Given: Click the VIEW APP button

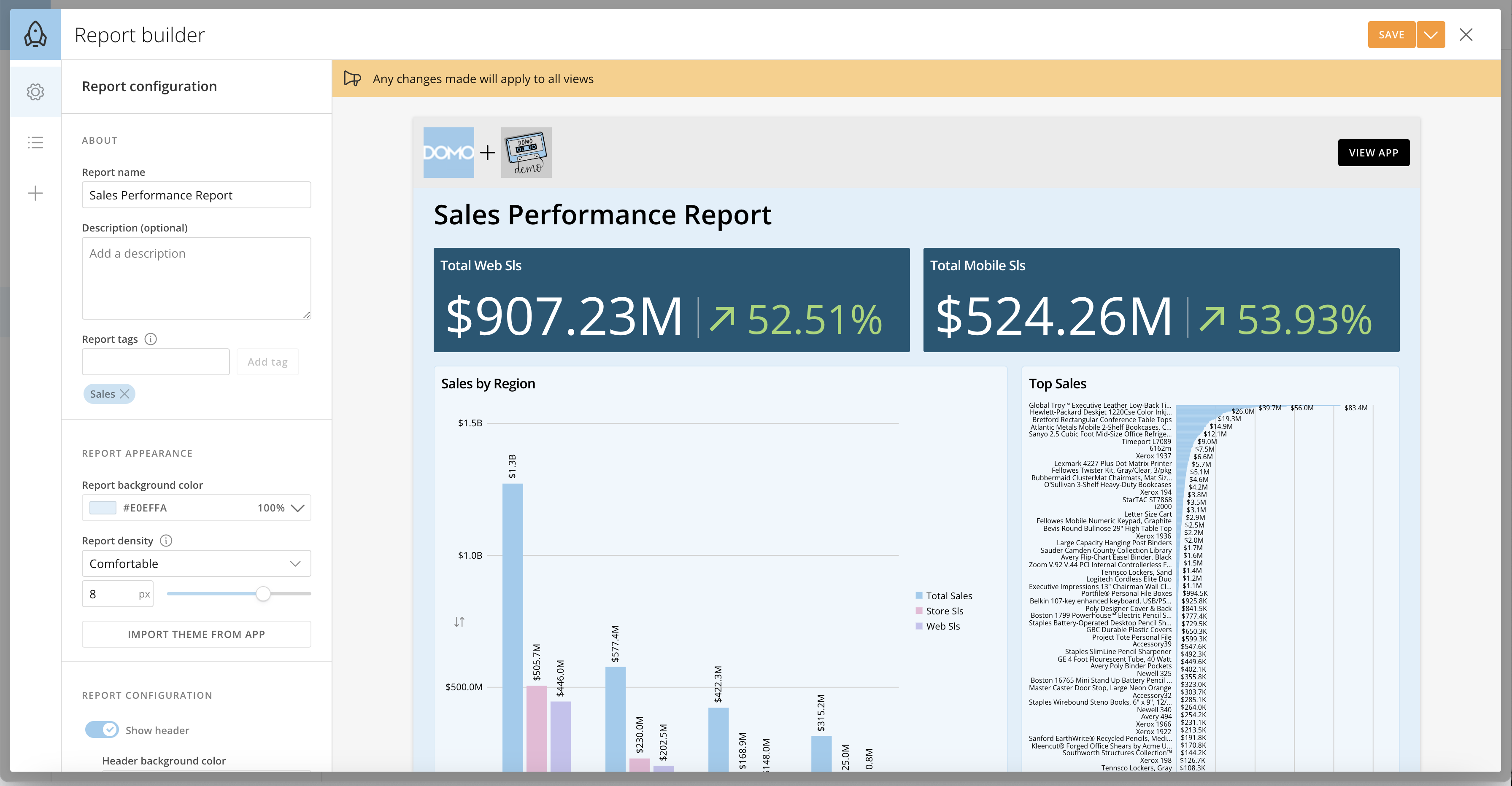Looking at the screenshot, I should 1373,153.
